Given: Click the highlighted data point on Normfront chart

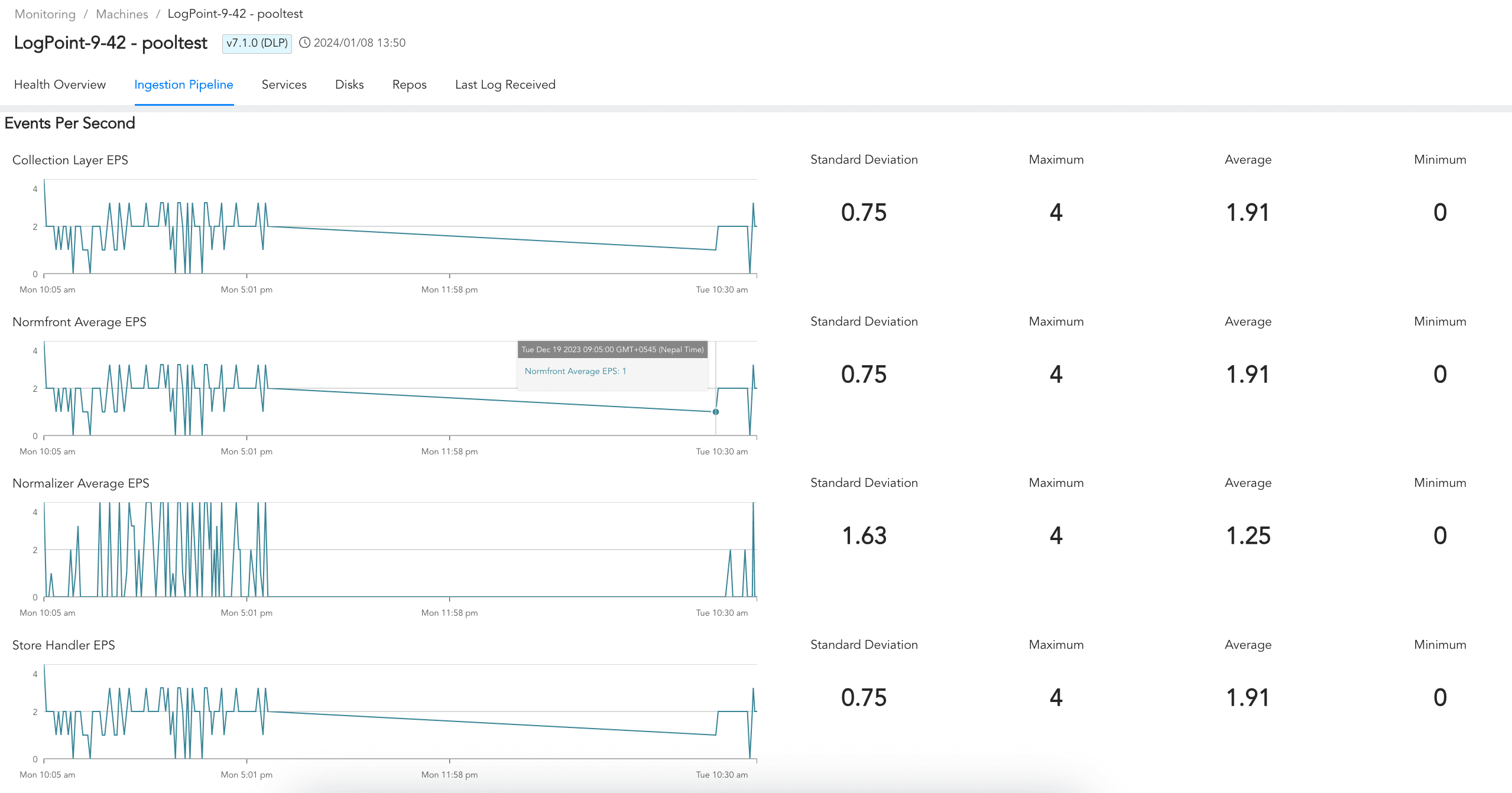Looking at the screenshot, I should pyautogui.click(x=715, y=412).
